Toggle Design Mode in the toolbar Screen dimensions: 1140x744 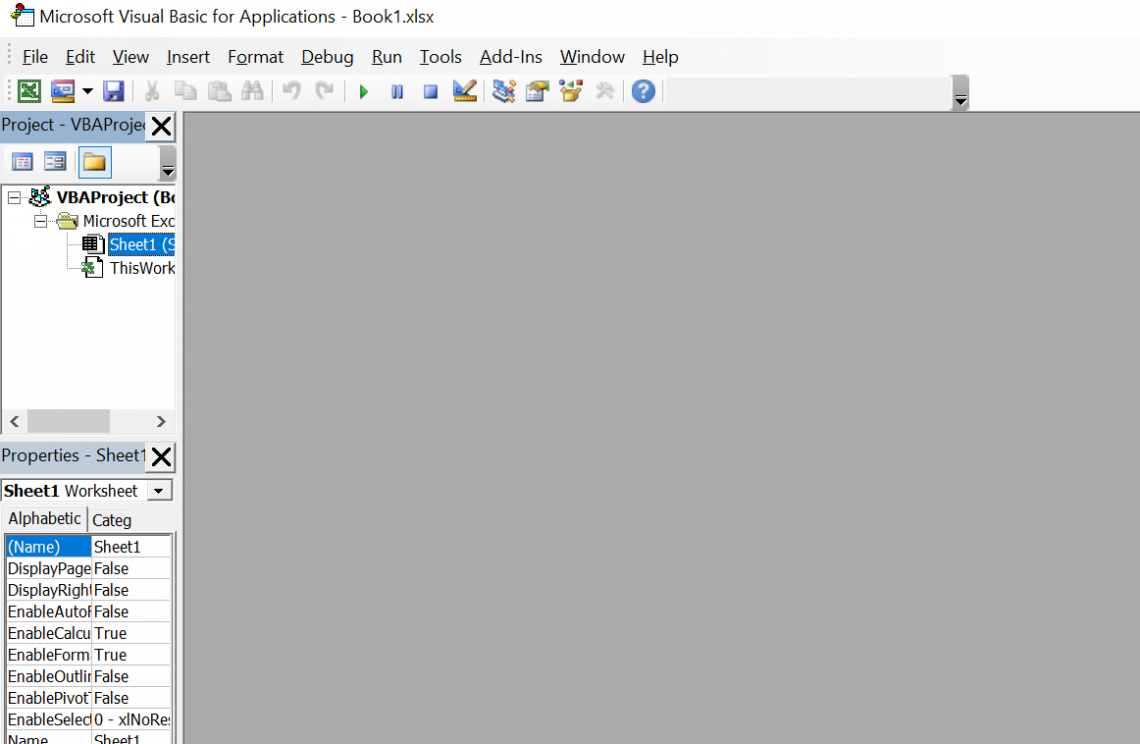[464, 92]
